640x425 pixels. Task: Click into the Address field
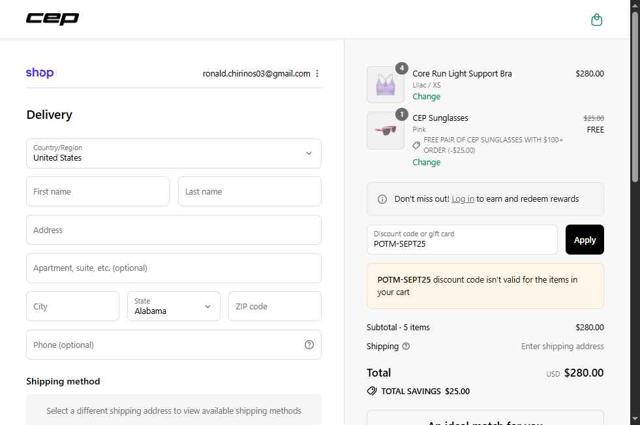click(174, 230)
